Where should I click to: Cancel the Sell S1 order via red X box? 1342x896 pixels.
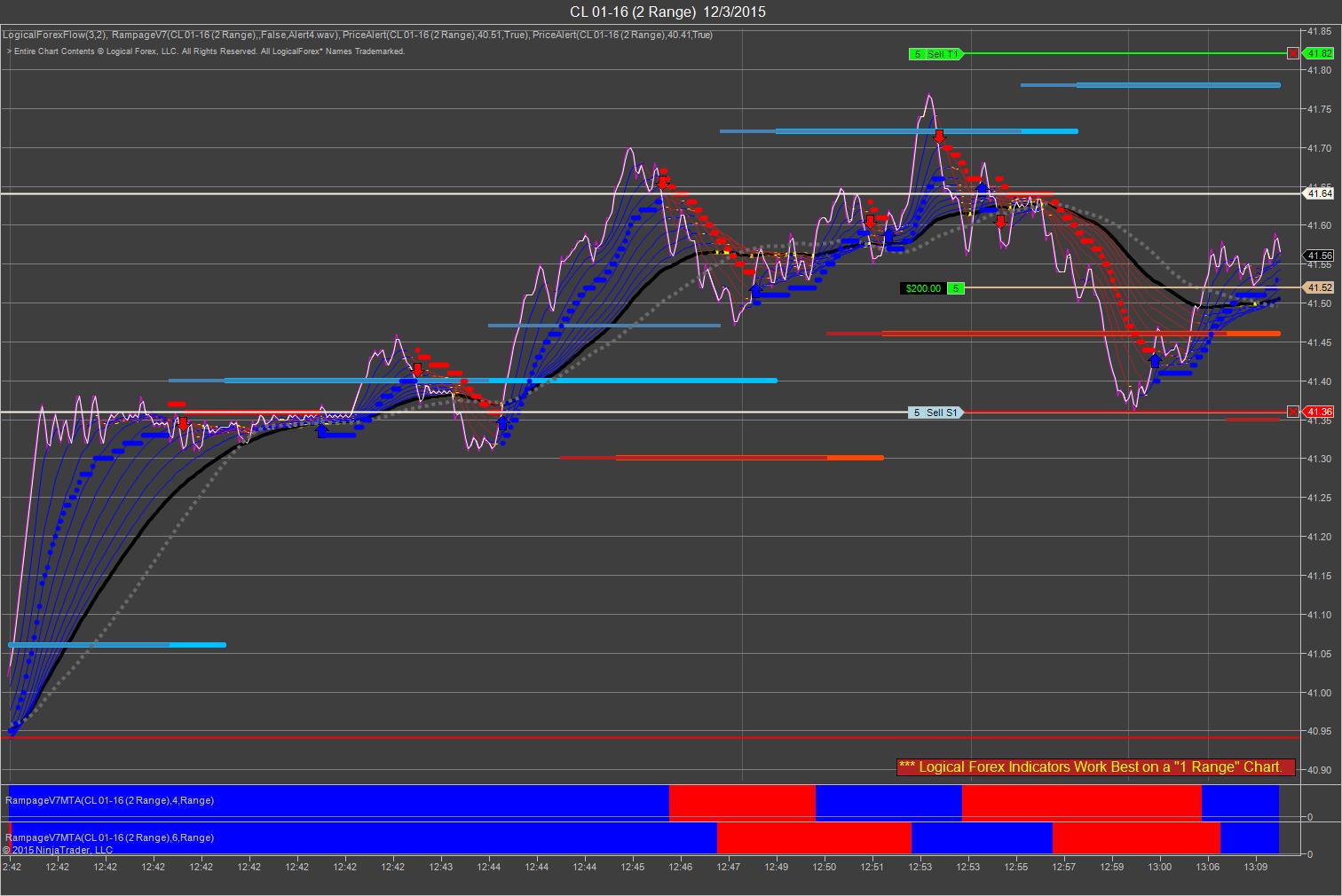point(1292,412)
